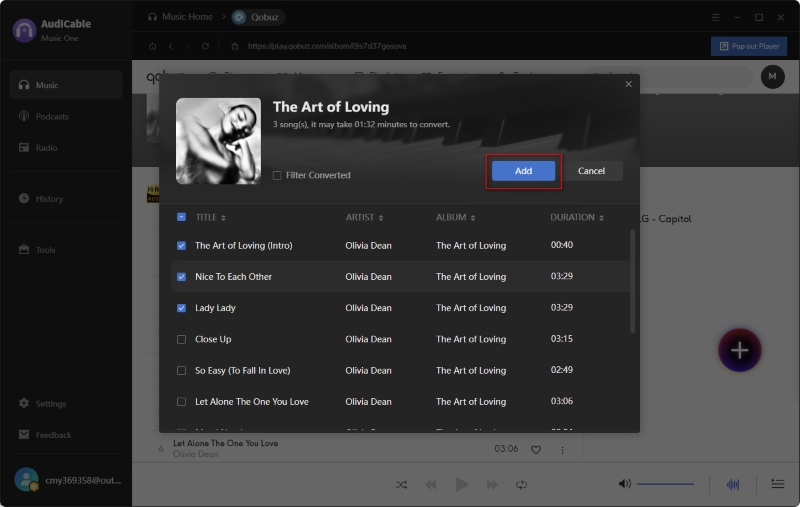Sort the list by ALBUM
Screen dimensions: 800x507
pyautogui.click(x=455, y=217)
